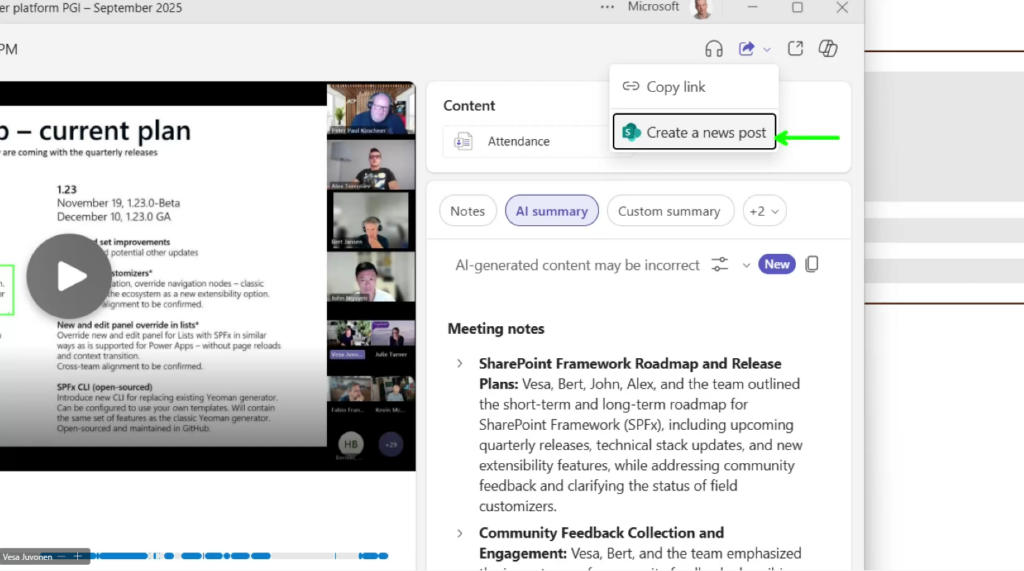Open the share dropdown arrow
This screenshot has height=571, width=1024.
pos(767,50)
